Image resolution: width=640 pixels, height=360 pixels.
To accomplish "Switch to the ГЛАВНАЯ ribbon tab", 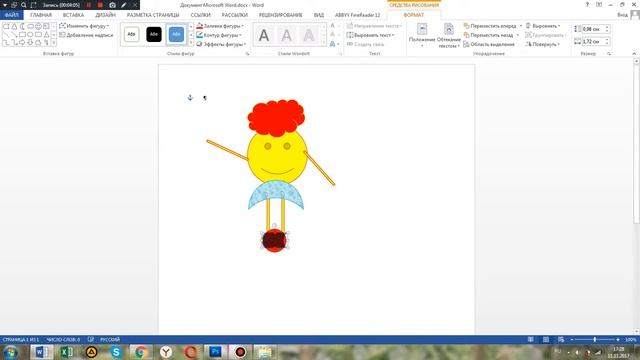I will 41,15.
